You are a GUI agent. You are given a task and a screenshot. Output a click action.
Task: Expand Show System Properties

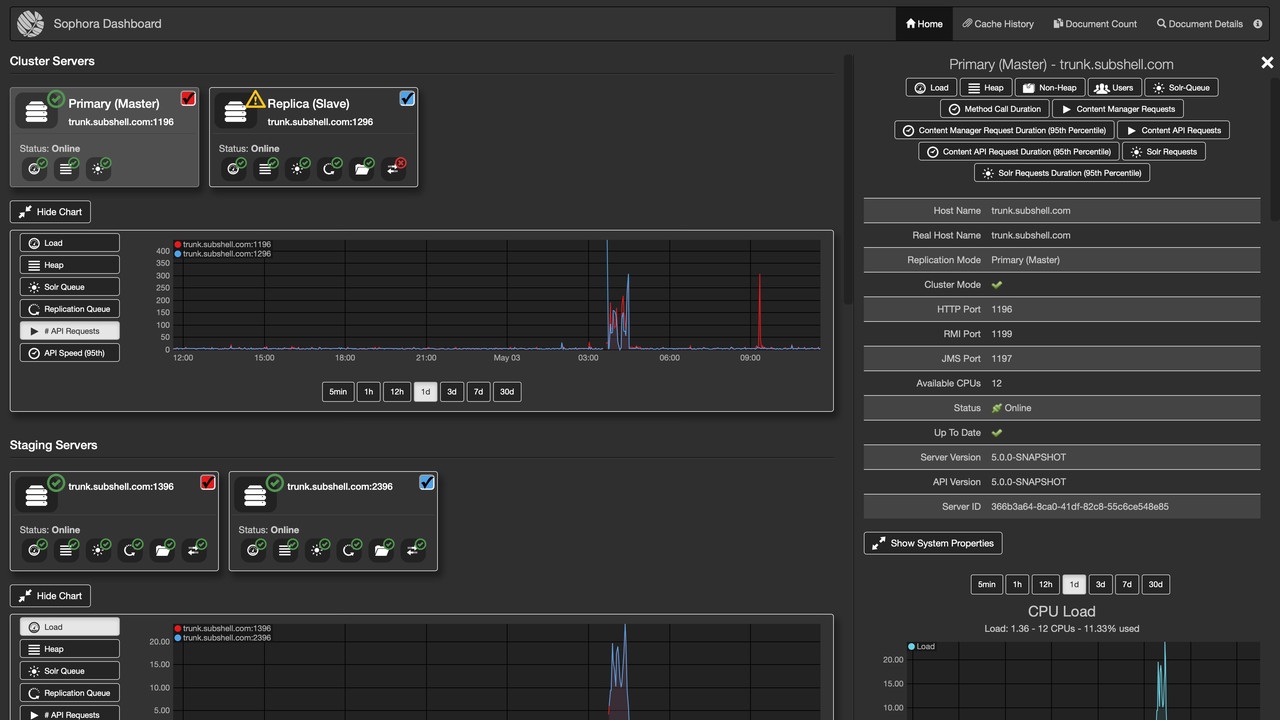[932, 543]
